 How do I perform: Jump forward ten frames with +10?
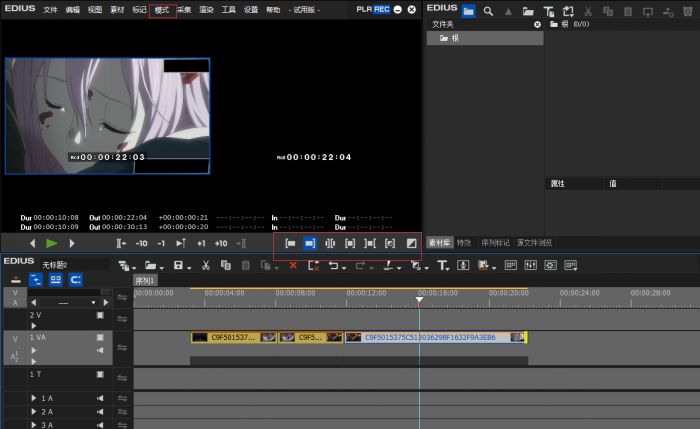coord(220,243)
